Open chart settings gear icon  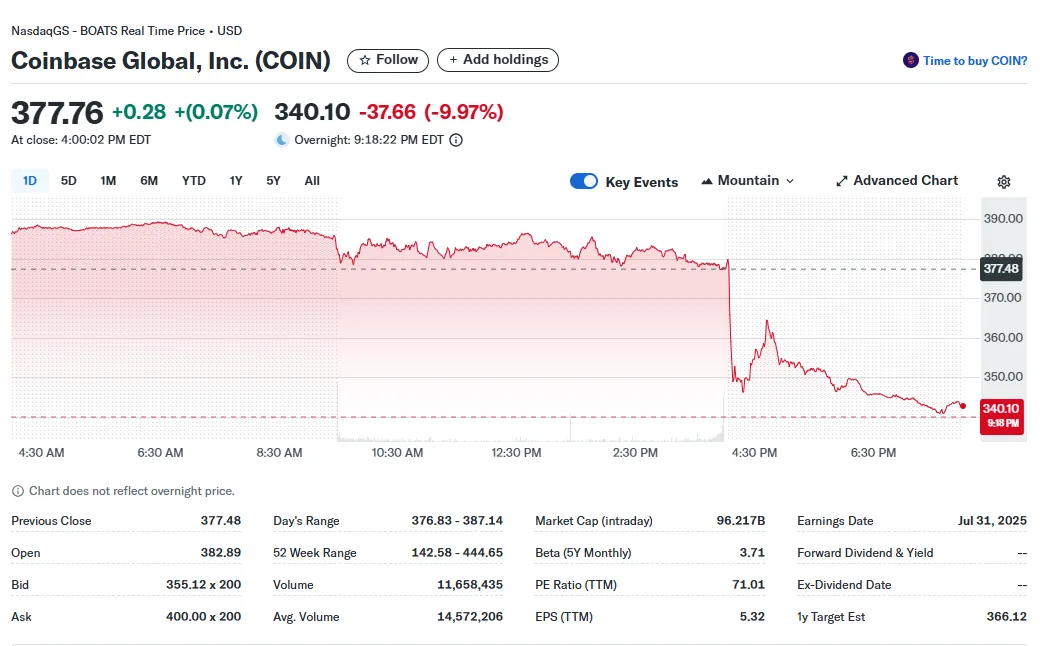(x=1004, y=182)
